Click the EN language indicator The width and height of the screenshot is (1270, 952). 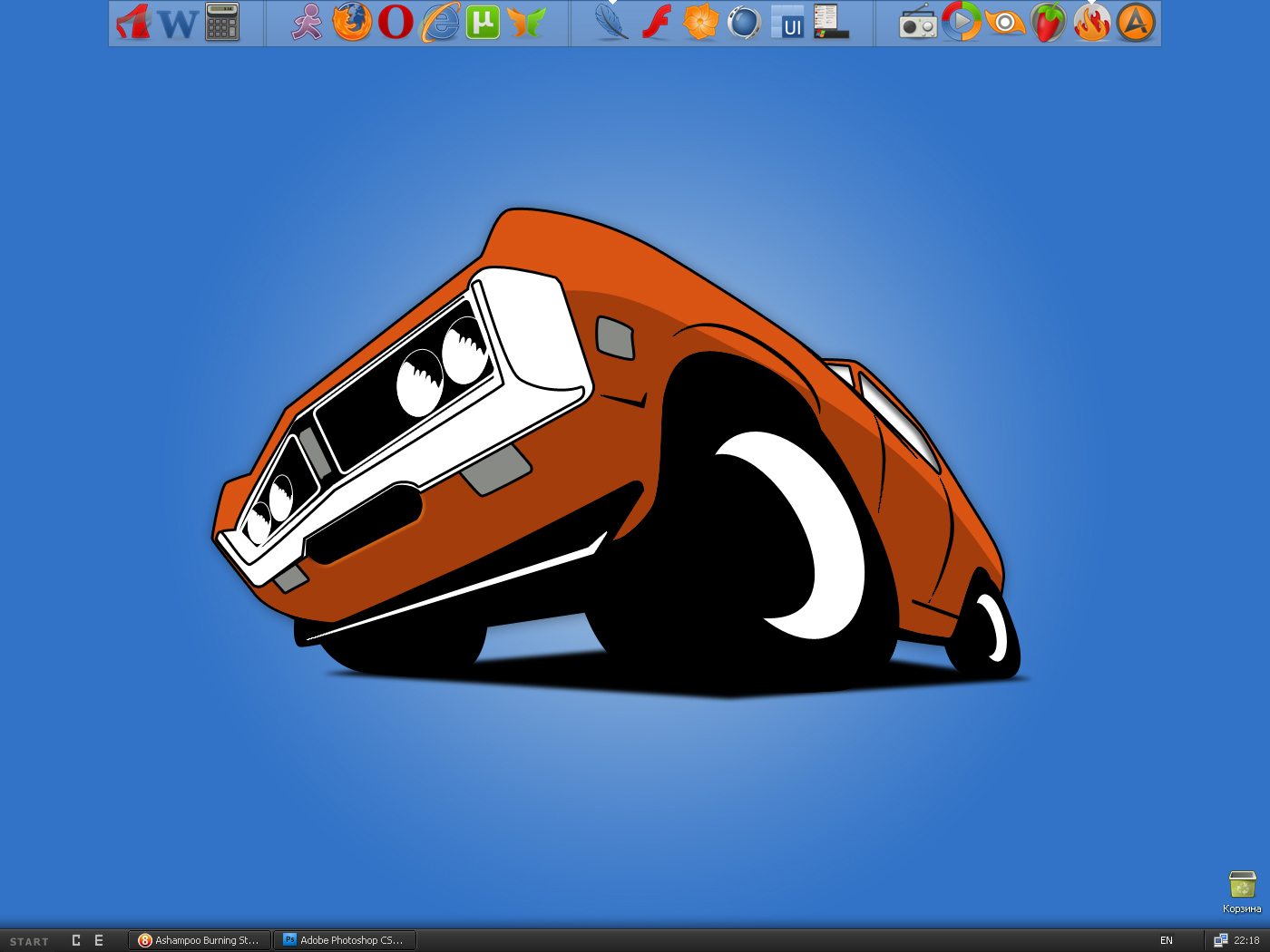(x=1167, y=940)
